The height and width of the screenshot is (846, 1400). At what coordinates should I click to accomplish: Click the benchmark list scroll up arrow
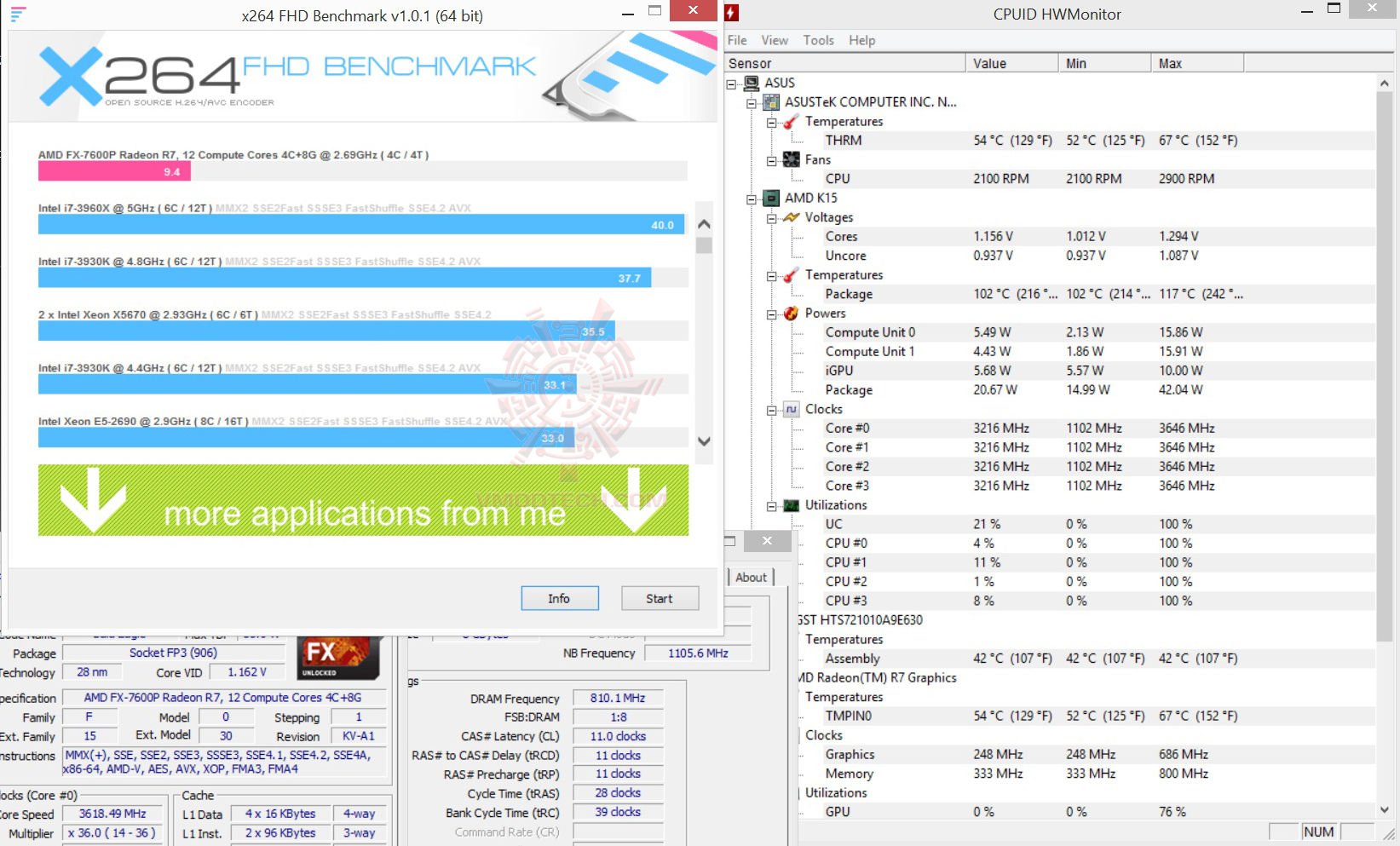tap(704, 224)
